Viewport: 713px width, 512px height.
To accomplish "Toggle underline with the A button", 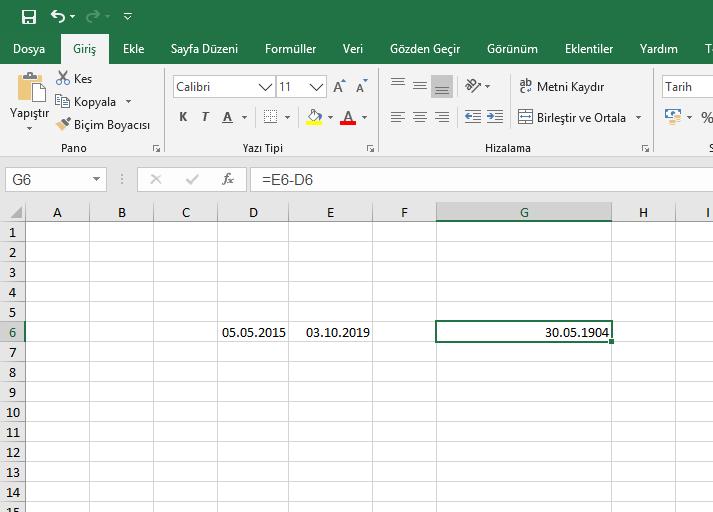I will (x=227, y=117).
